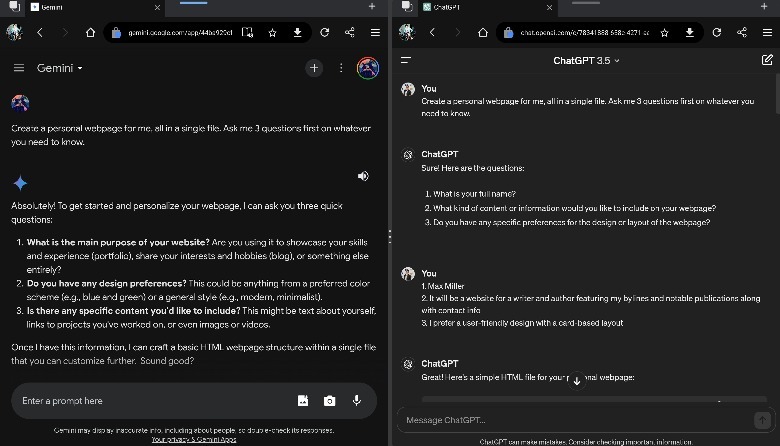Toggle the reader view in Gemini address bar
This screenshot has height=446, width=780.
point(247,32)
